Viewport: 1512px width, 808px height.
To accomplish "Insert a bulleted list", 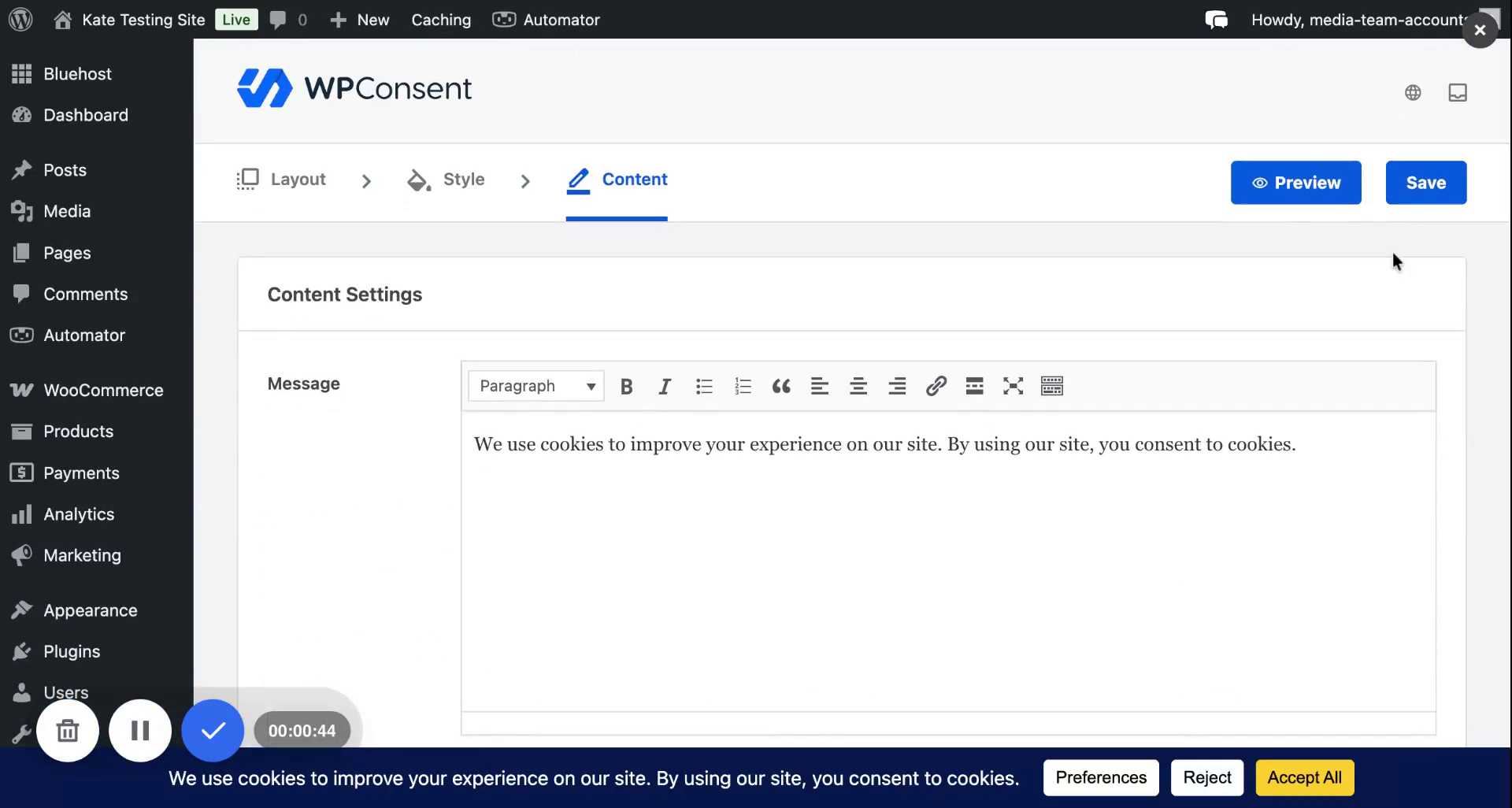I will click(704, 386).
